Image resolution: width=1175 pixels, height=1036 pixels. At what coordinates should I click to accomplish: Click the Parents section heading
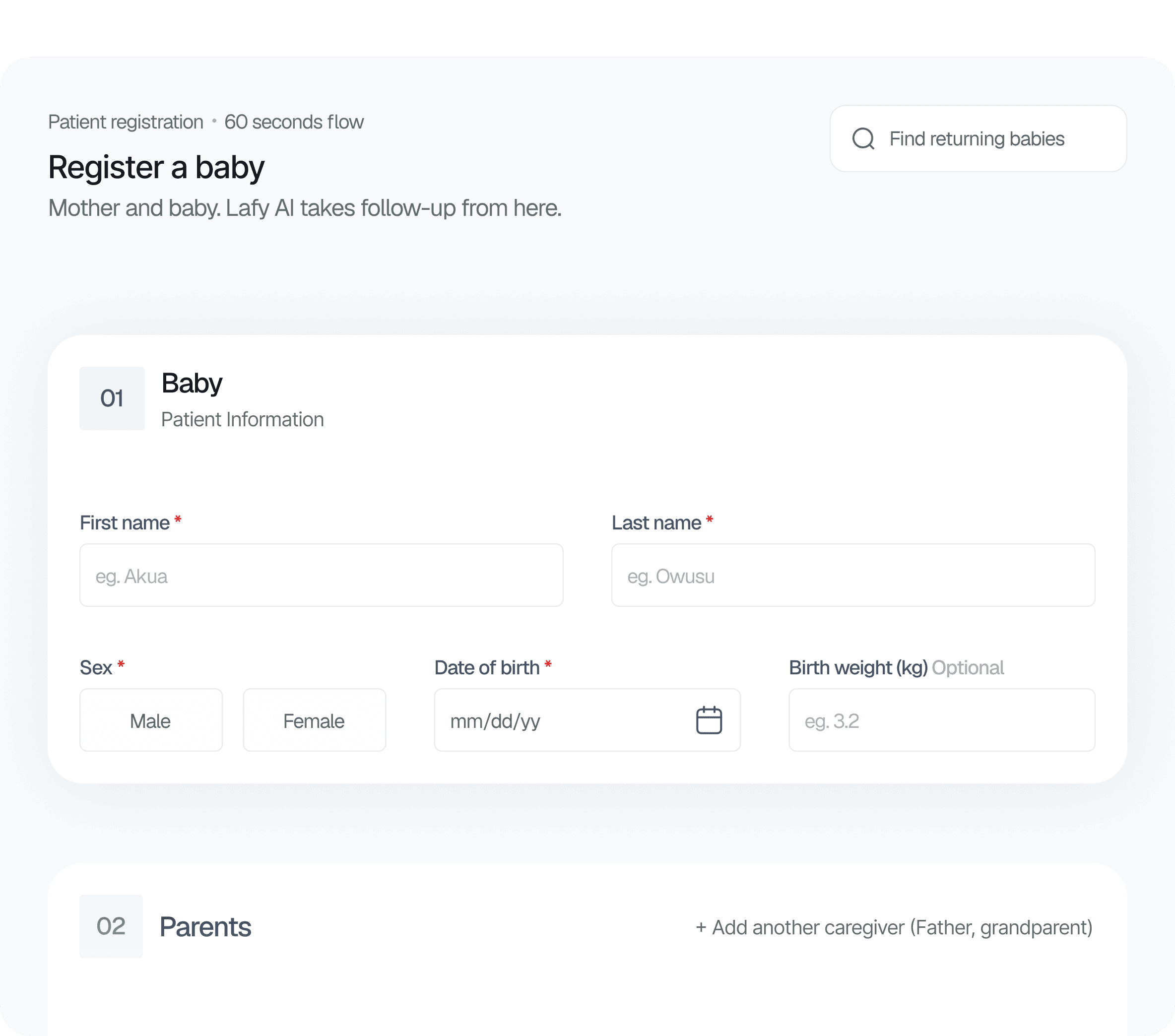[205, 927]
